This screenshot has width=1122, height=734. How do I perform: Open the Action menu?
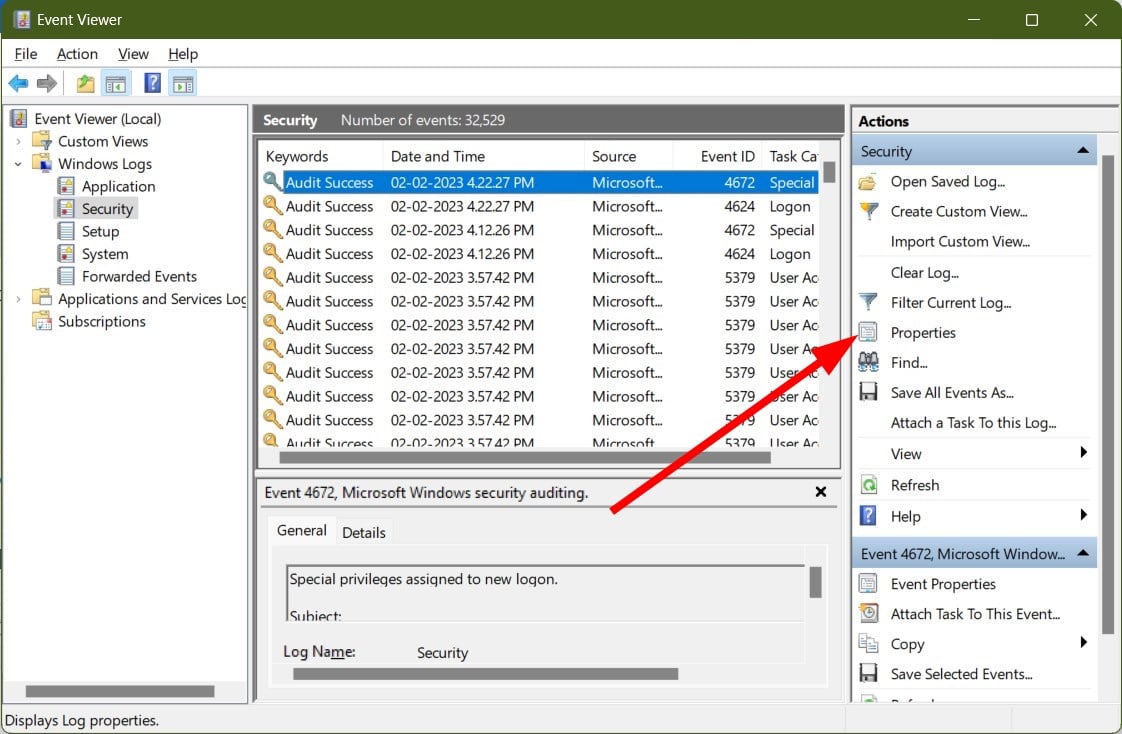(77, 54)
